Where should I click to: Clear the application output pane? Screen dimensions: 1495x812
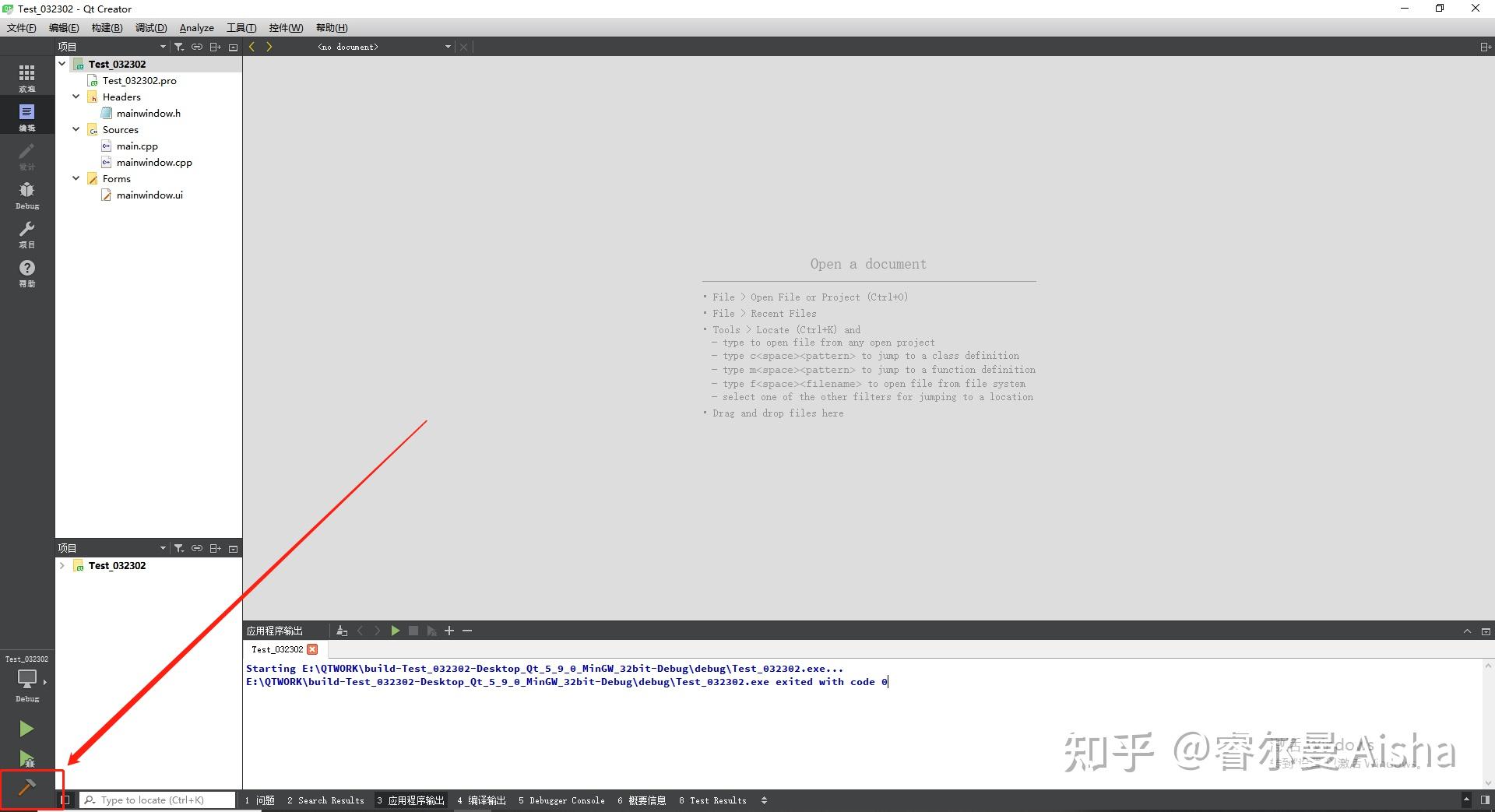342,631
